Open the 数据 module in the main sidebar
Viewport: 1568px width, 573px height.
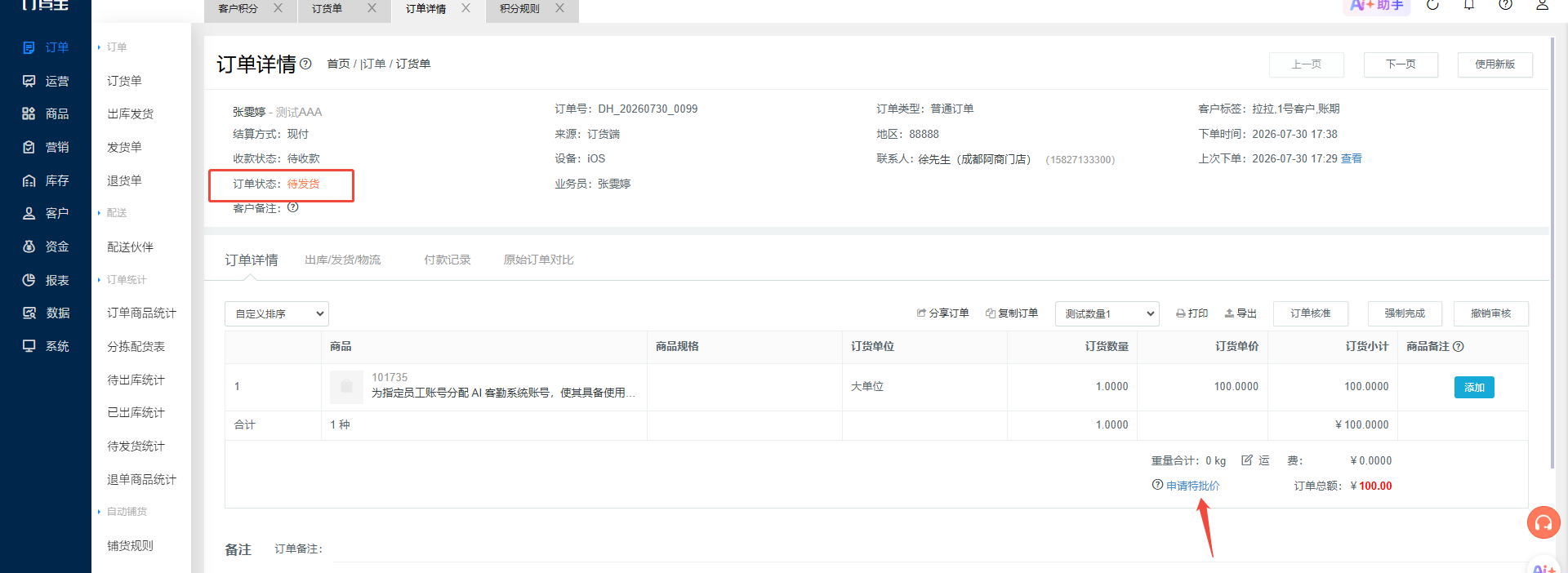[x=46, y=313]
